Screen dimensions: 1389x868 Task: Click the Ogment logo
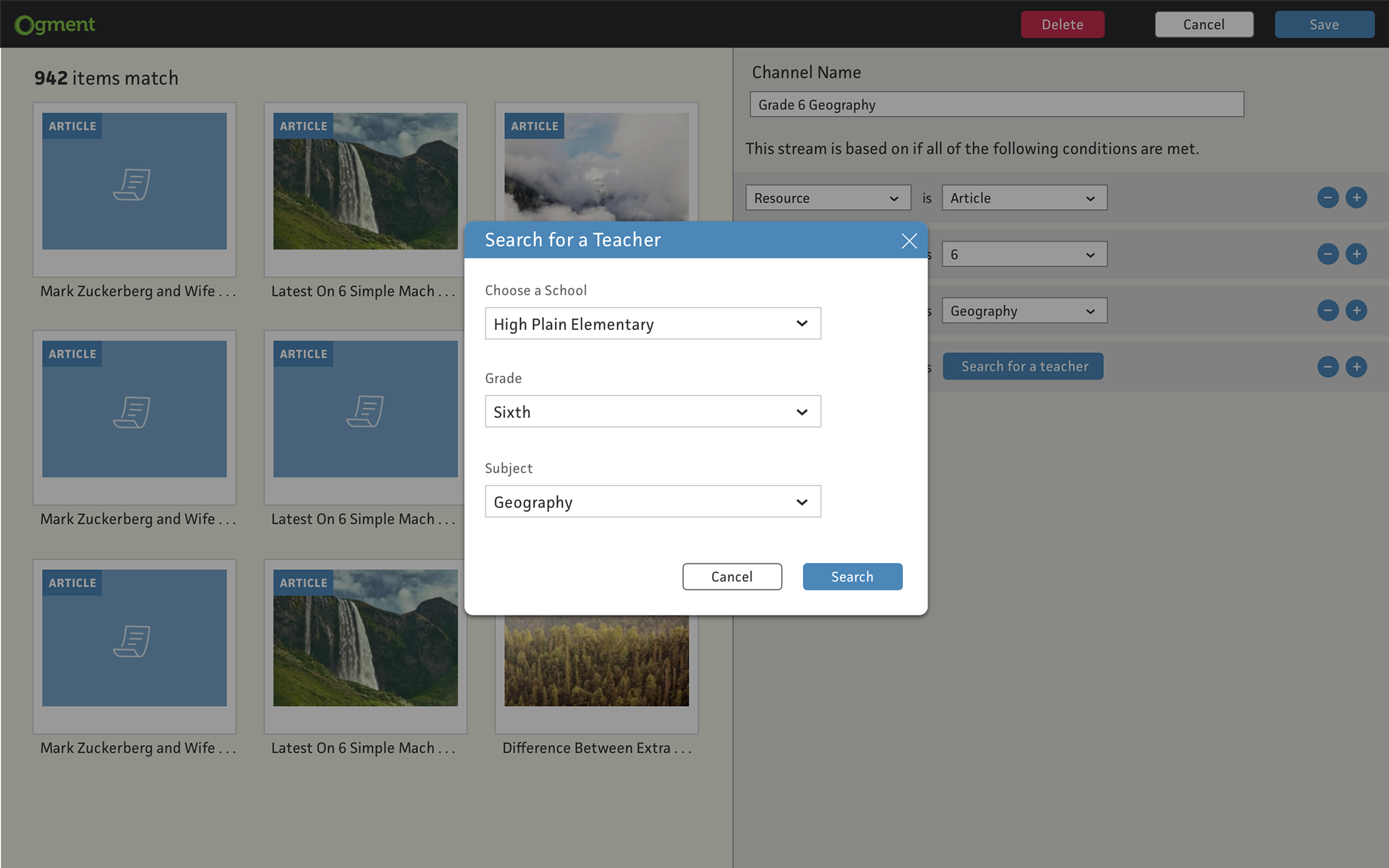(55, 25)
